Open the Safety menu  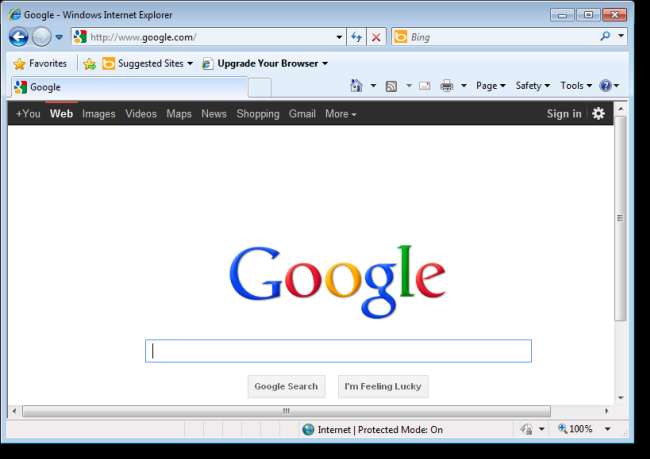point(533,85)
